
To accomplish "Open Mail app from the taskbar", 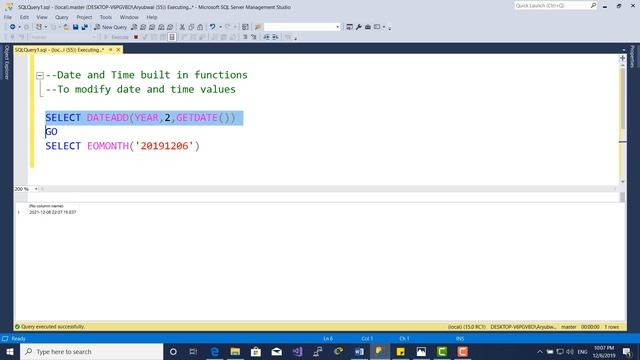I will pyautogui.click(x=276, y=351).
